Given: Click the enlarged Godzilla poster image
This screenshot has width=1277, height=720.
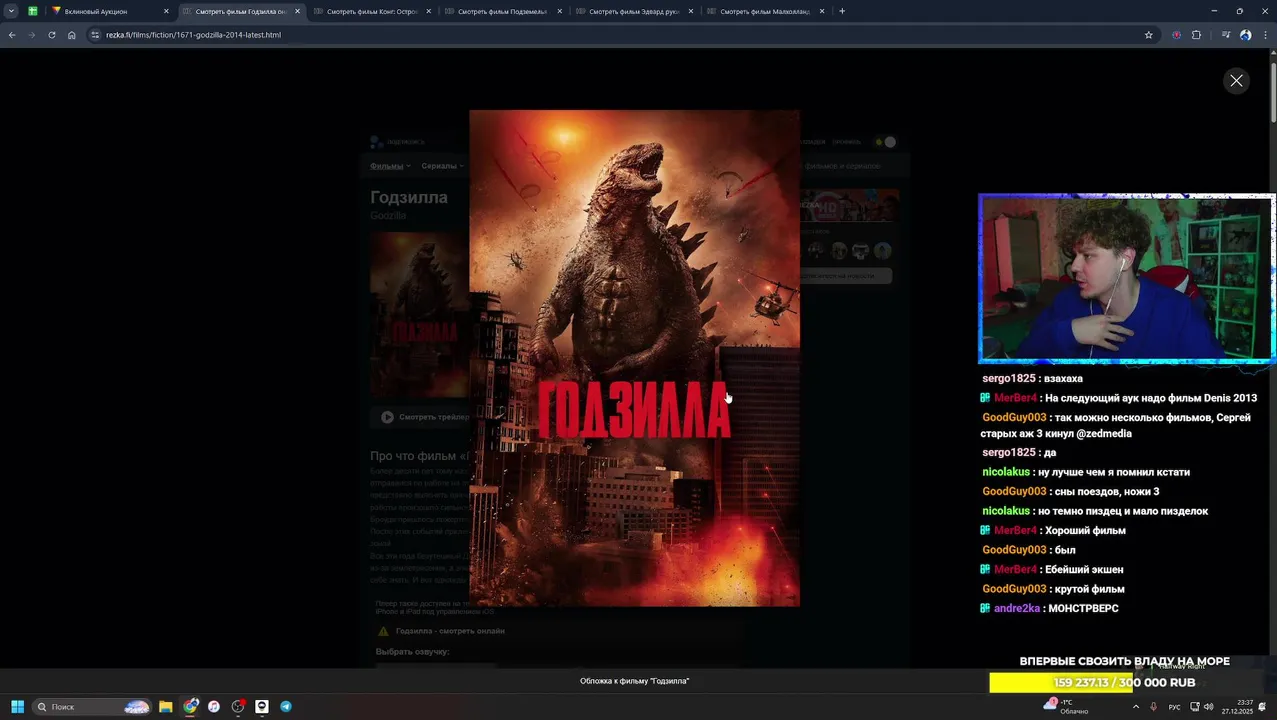Looking at the screenshot, I should coord(634,358).
